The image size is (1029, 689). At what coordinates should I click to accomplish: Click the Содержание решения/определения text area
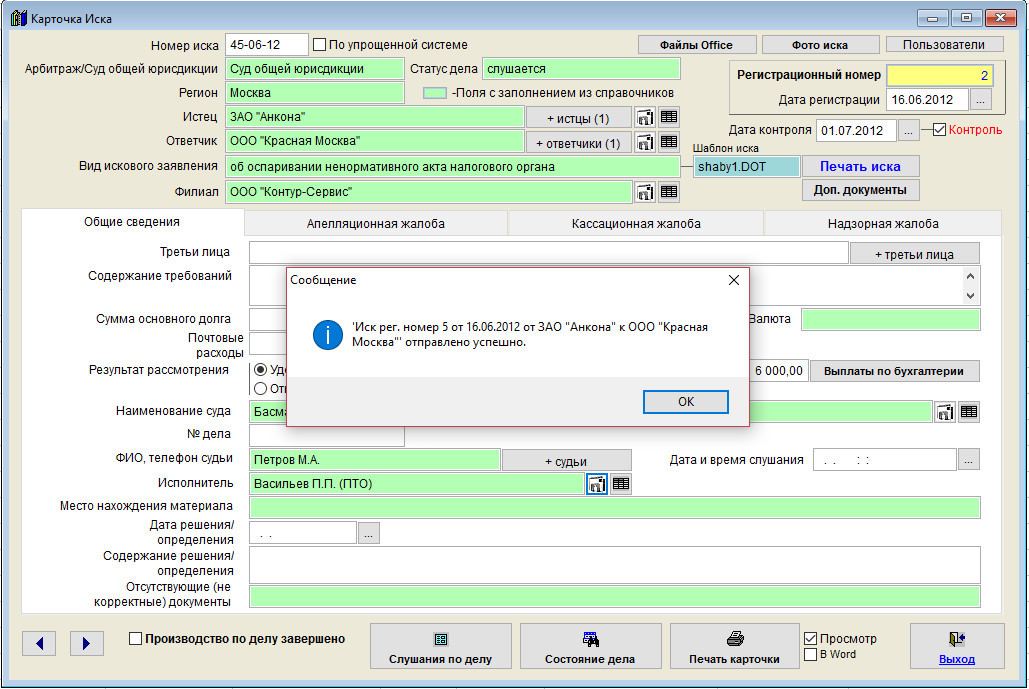point(615,565)
